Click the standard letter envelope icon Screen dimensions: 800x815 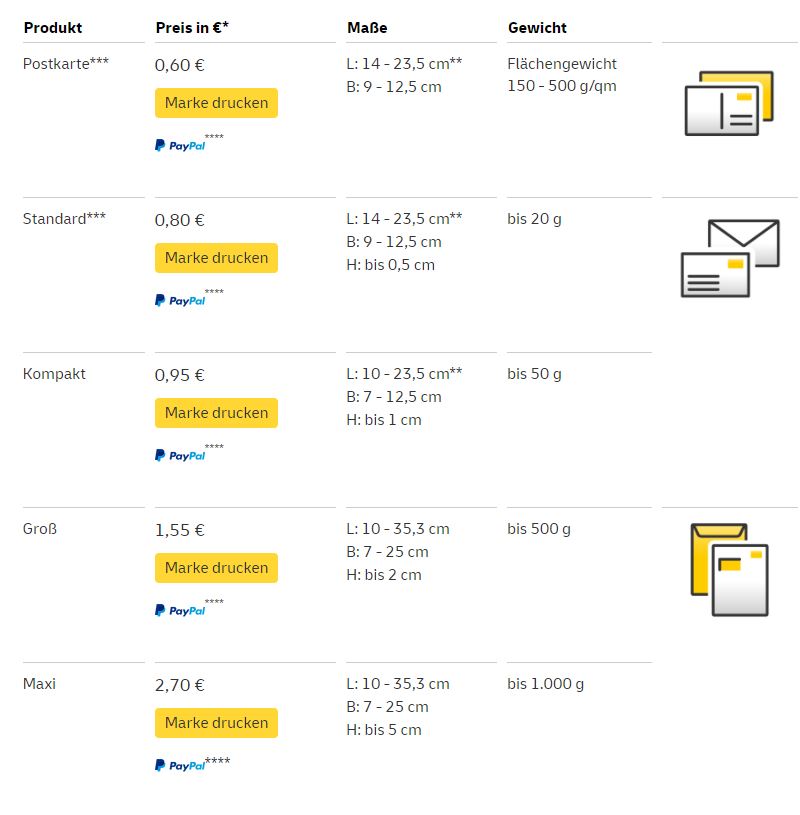pos(729,258)
